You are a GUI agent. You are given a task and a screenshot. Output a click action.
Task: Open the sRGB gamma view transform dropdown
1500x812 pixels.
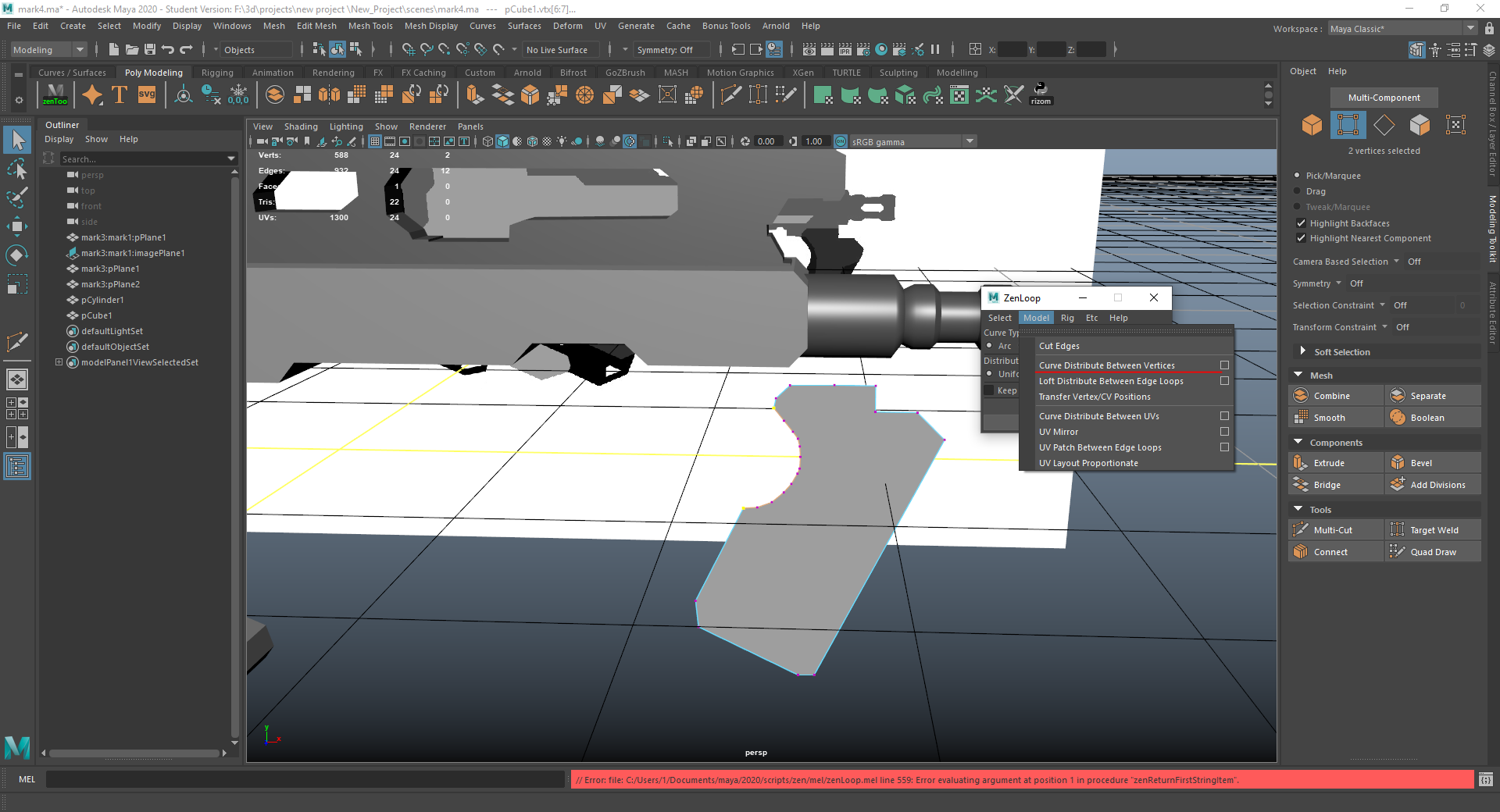(x=912, y=141)
